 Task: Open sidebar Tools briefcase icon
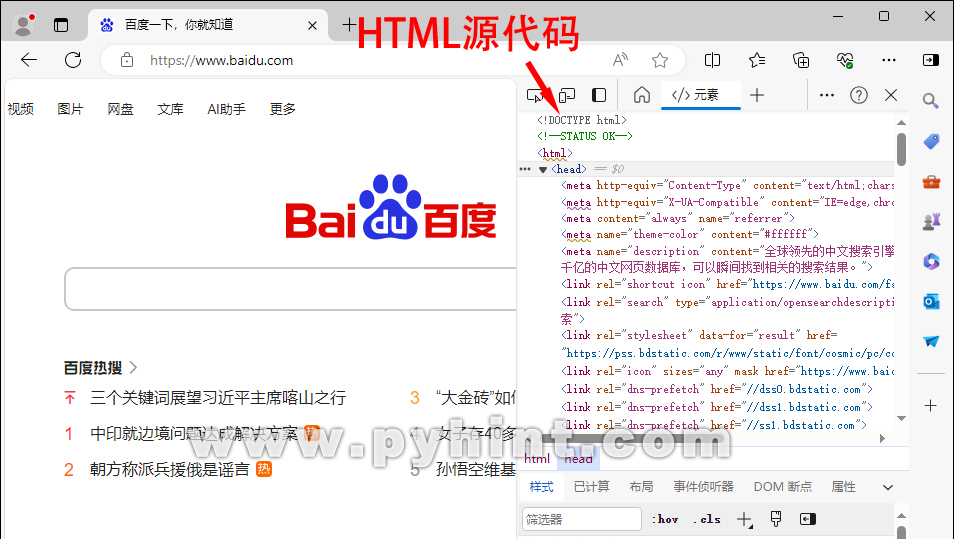click(931, 181)
